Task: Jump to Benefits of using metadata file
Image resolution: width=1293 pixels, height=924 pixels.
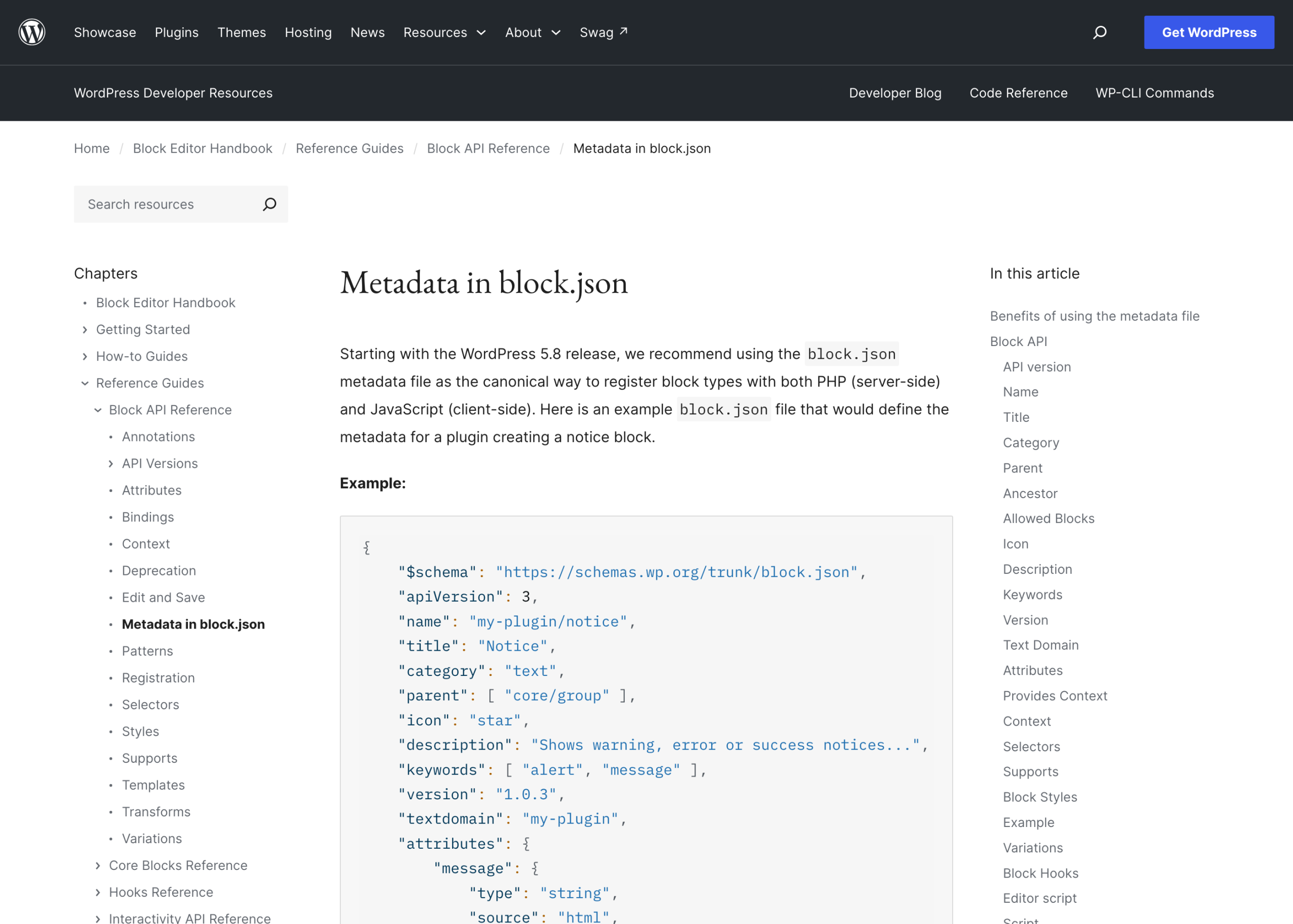Action: point(1095,316)
